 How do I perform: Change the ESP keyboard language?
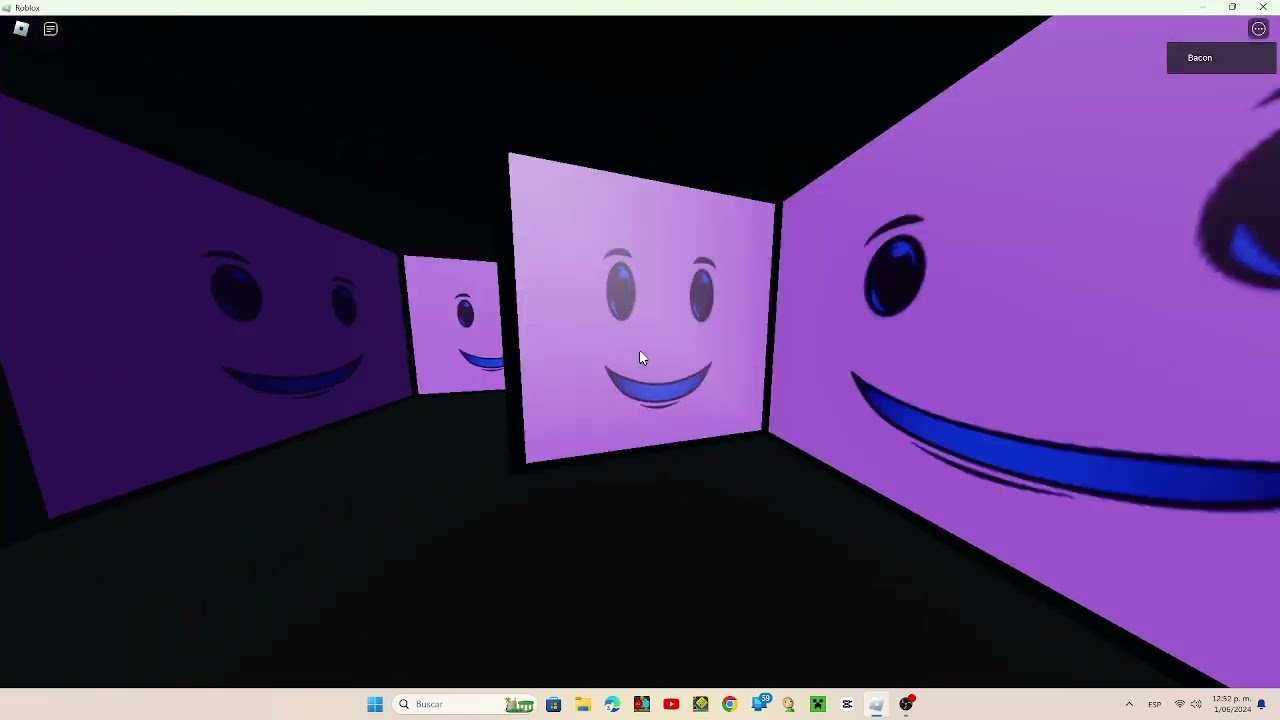pyautogui.click(x=1155, y=704)
